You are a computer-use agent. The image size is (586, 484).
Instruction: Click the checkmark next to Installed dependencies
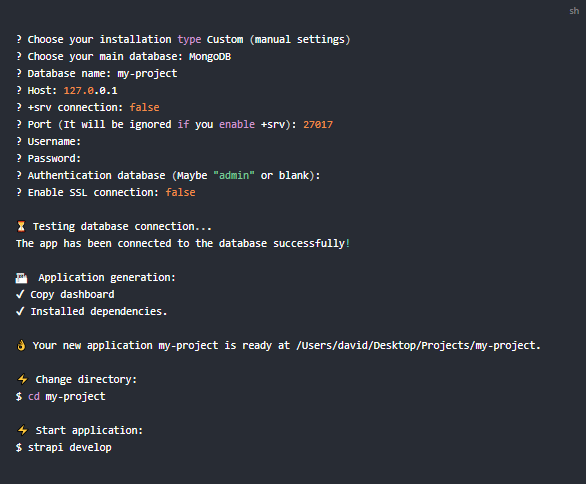[20, 311]
